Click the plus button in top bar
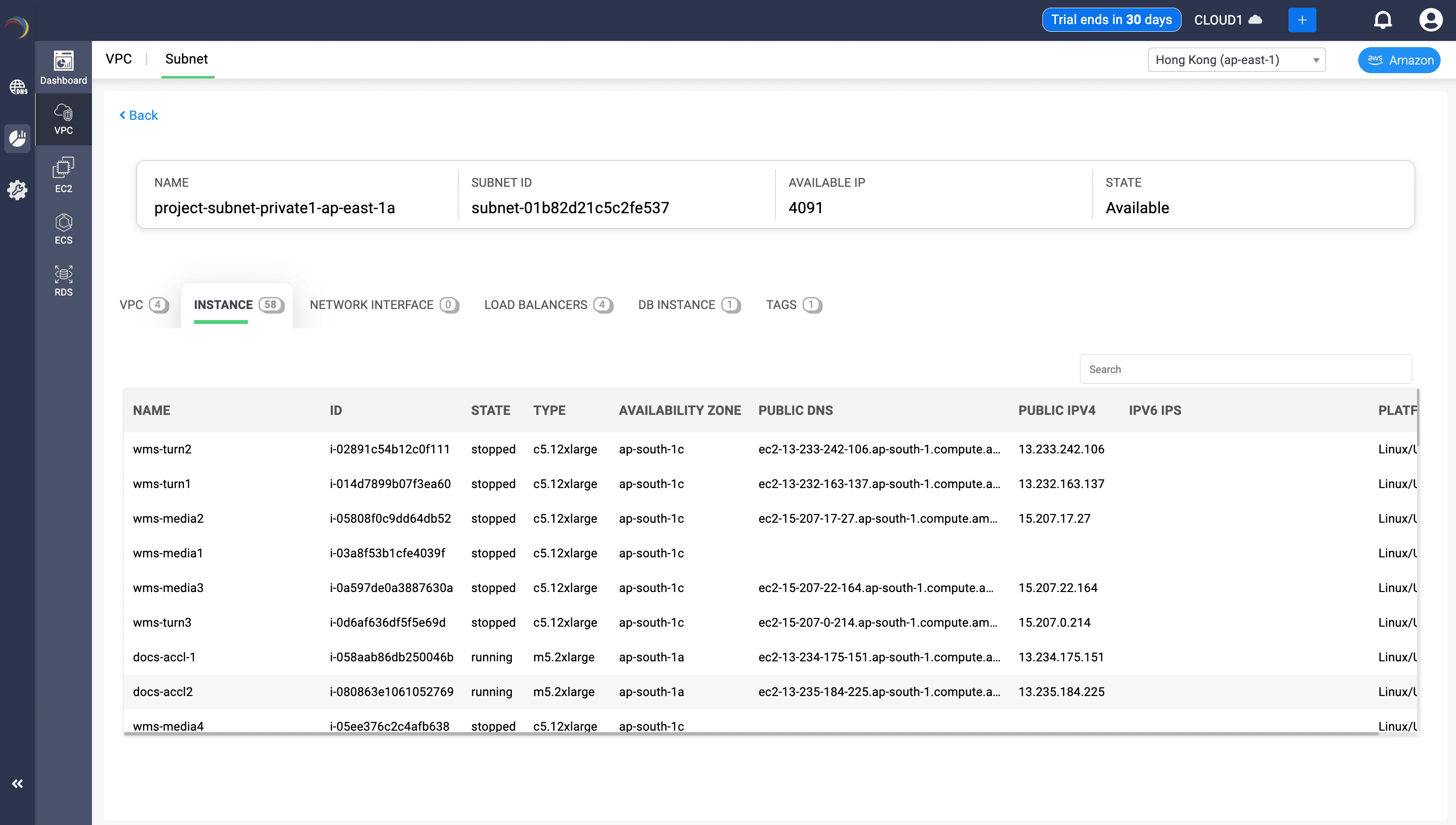 click(1302, 19)
